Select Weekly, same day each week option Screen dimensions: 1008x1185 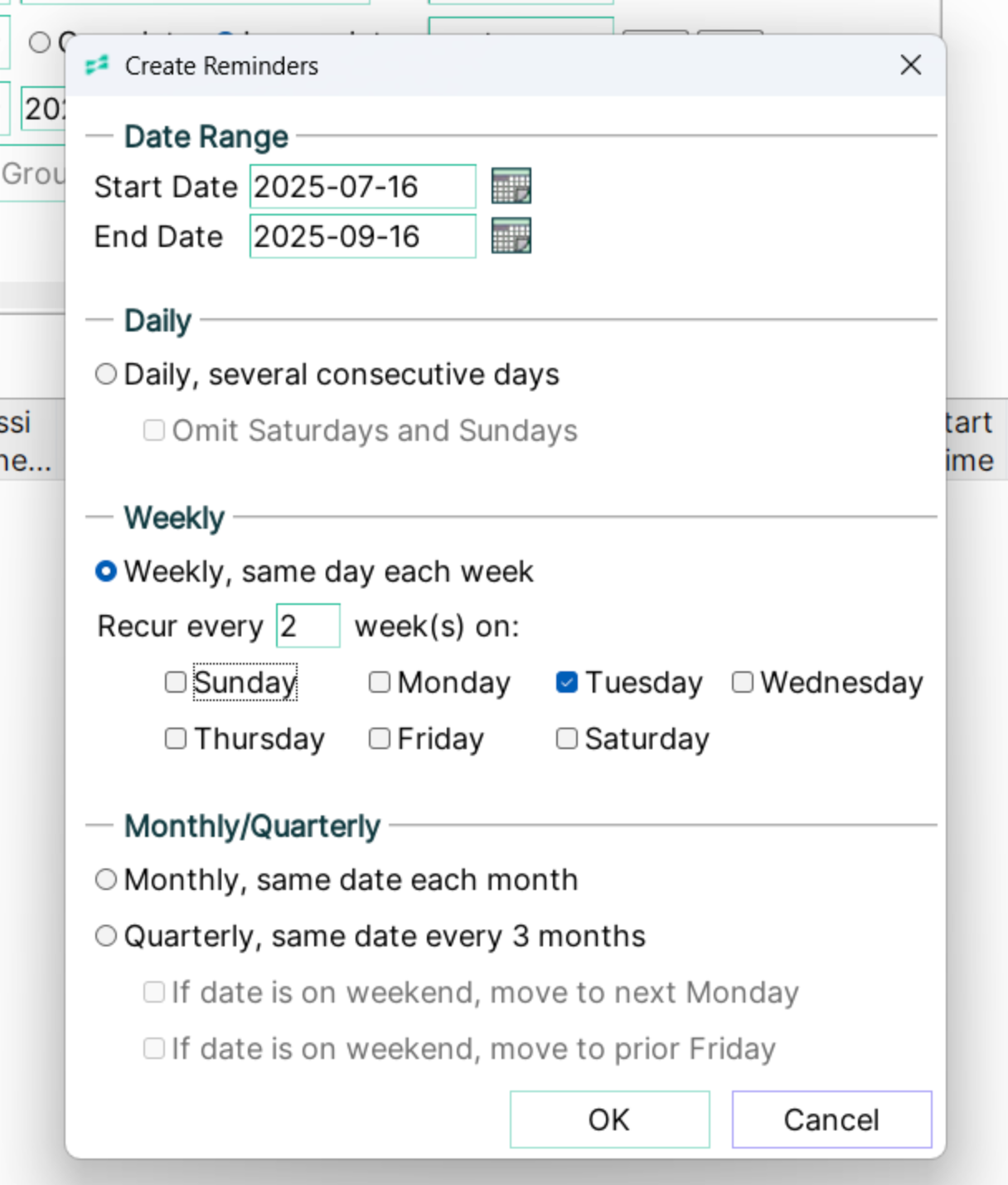tap(106, 571)
